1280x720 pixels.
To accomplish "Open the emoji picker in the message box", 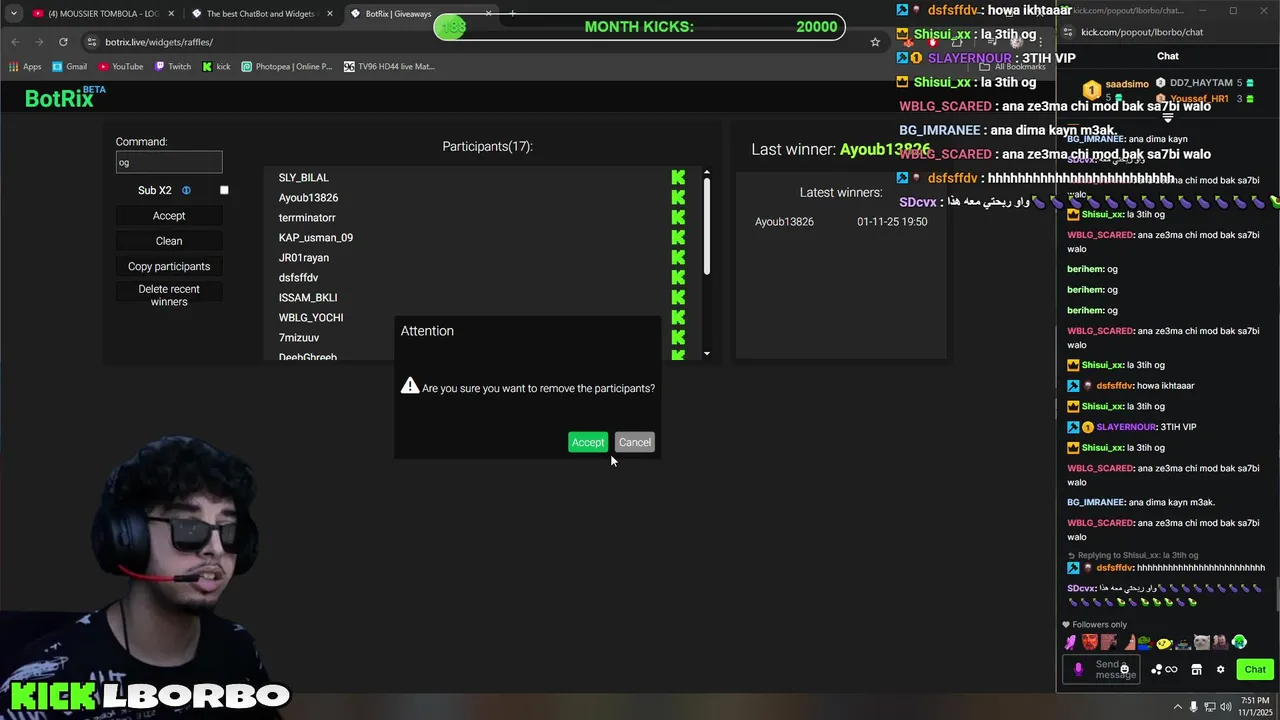I will [x=1124, y=669].
